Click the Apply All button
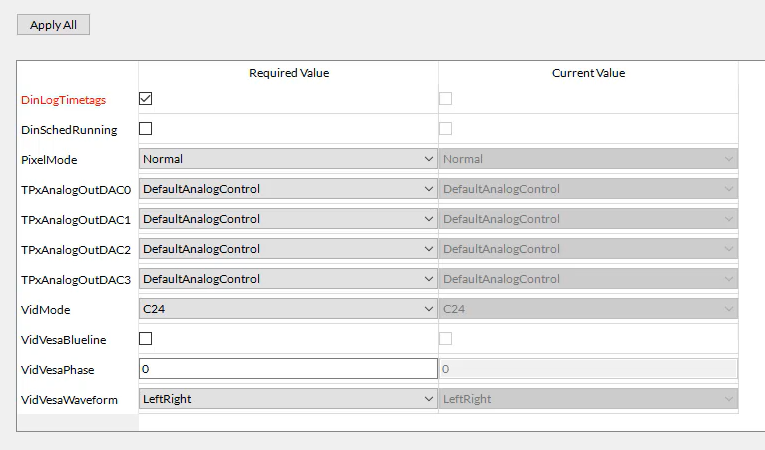765x450 pixels. click(x=53, y=25)
